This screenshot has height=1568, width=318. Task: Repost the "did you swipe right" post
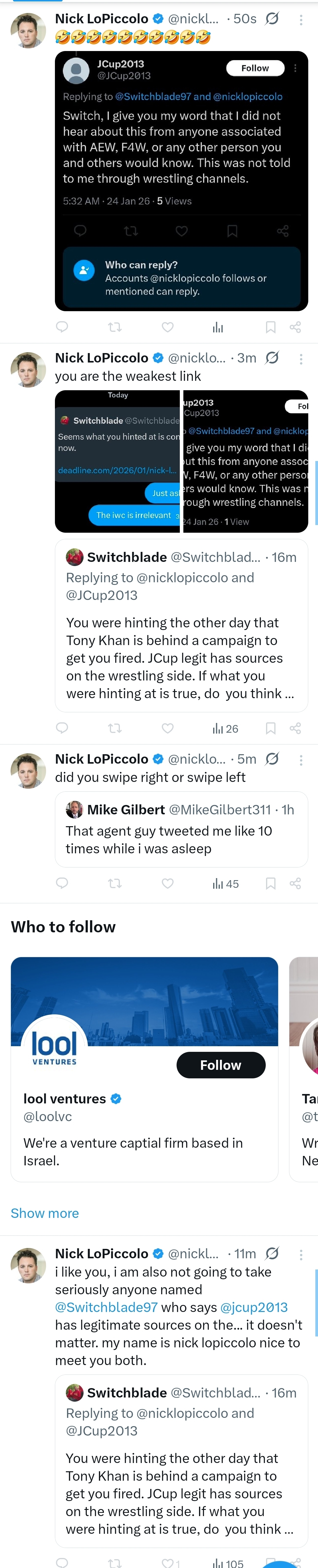[115, 883]
